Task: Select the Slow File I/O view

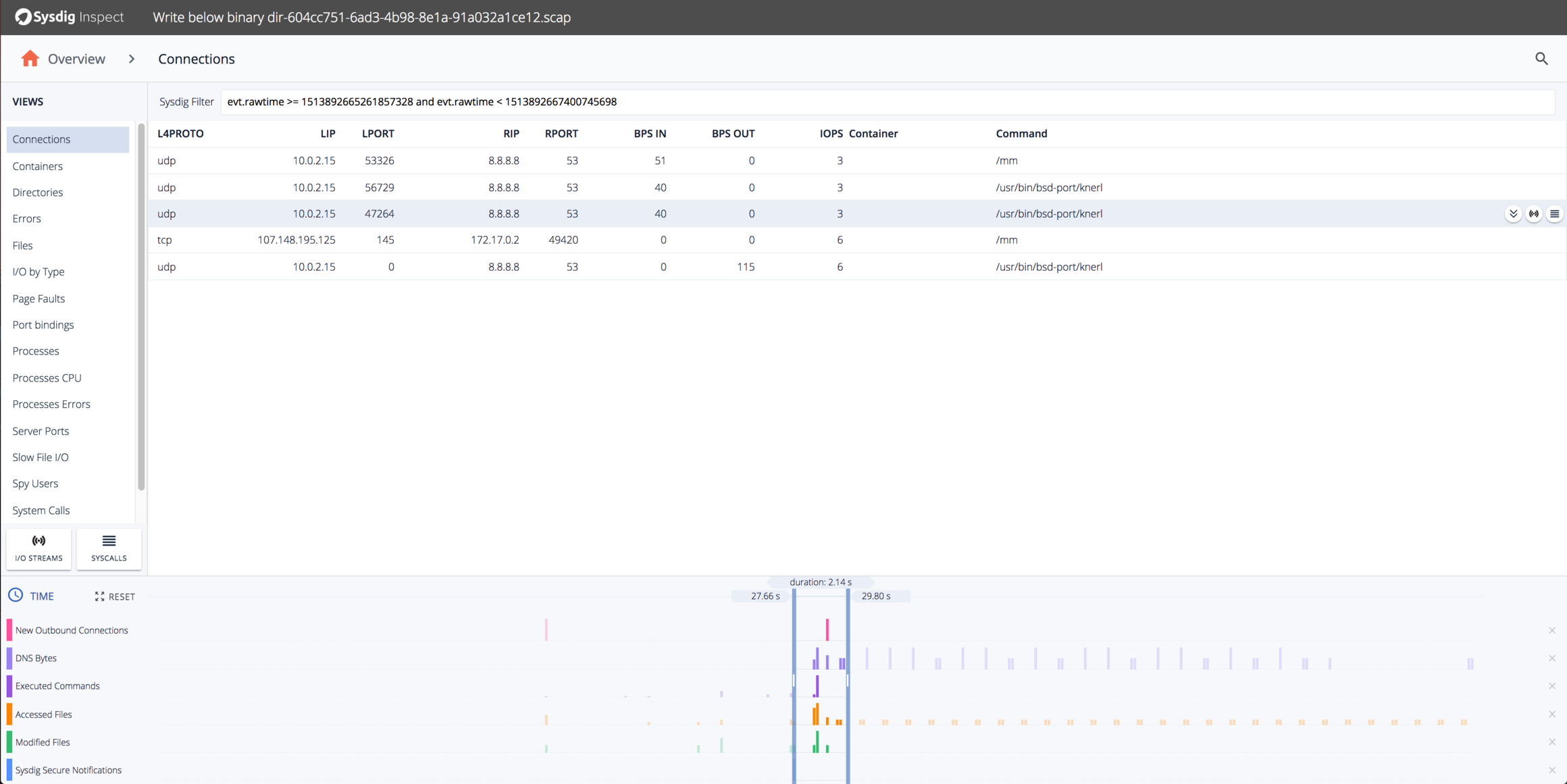Action: pyautogui.click(x=68, y=457)
